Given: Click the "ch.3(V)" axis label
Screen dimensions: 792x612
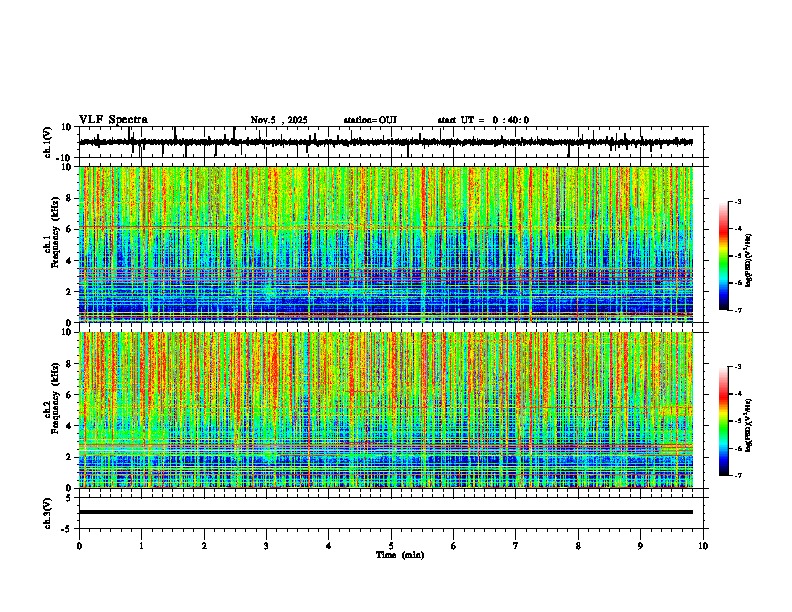Looking at the screenshot, I should click(x=48, y=513).
